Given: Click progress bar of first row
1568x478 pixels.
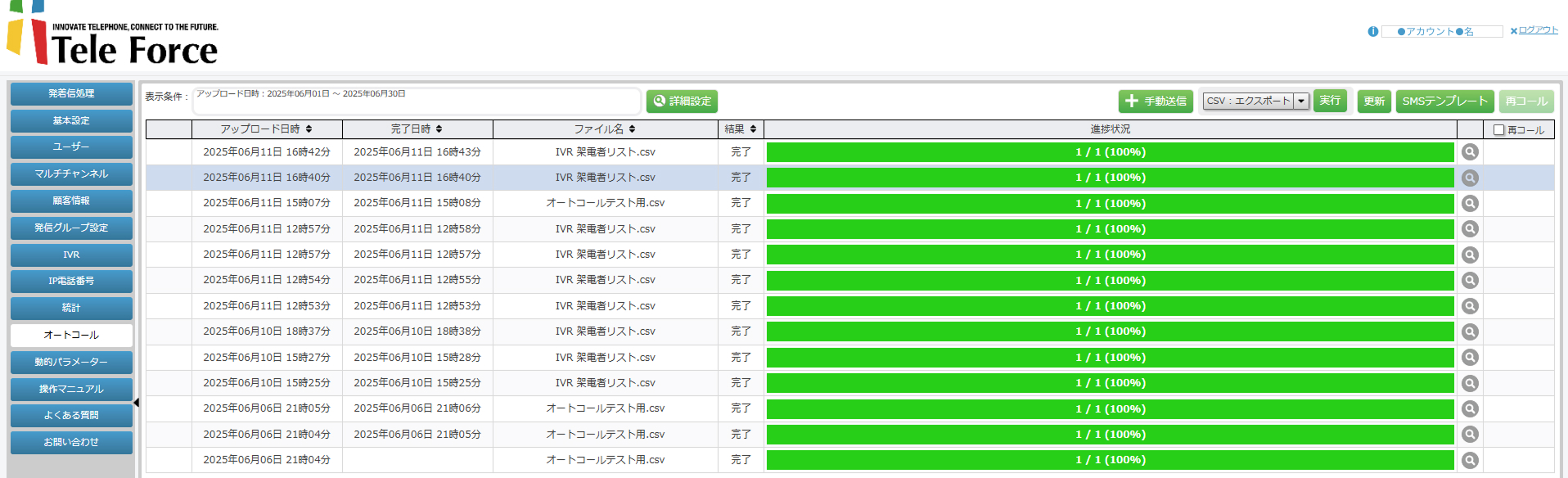Looking at the screenshot, I should 1110,152.
